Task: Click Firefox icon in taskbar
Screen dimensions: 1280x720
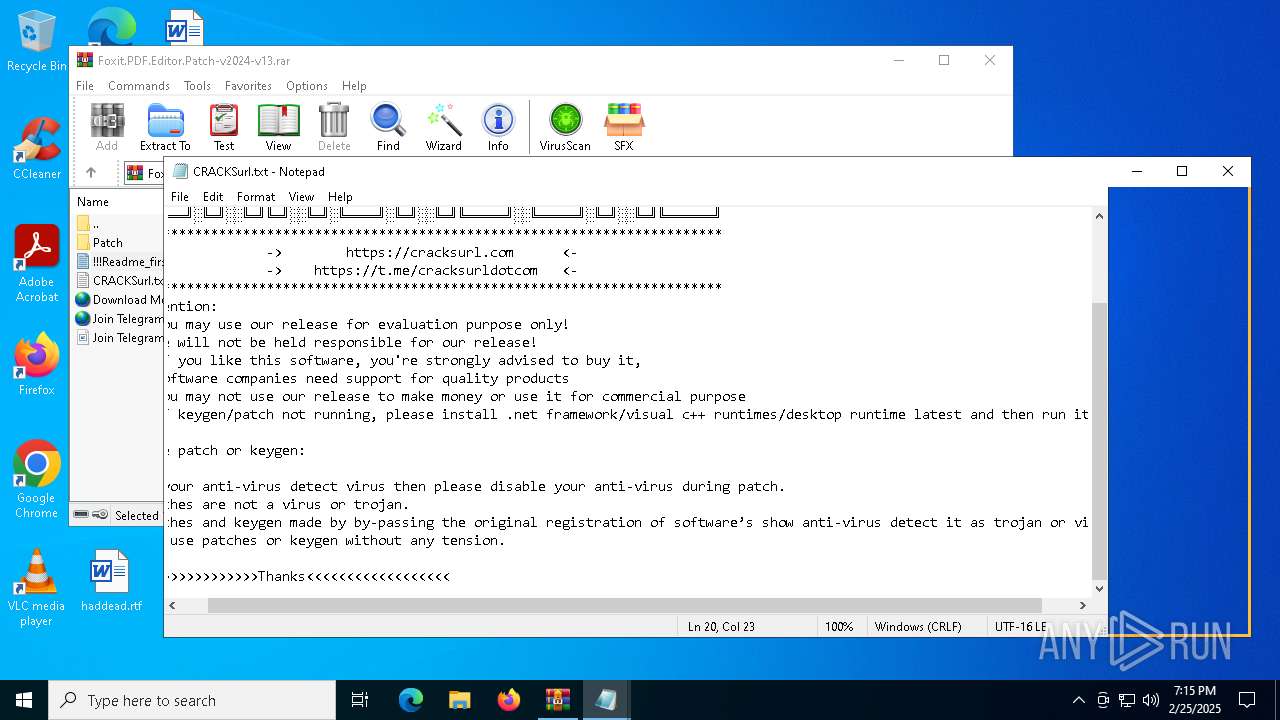Action: pyautogui.click(x=509, y=700)
